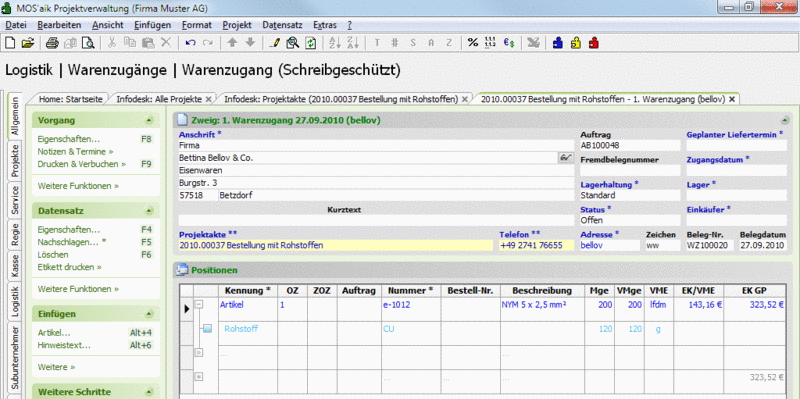Click the Drucken & Verbuchen link
Image resolution: width=800 pixels, height=399 pixels.
point(82,164)
